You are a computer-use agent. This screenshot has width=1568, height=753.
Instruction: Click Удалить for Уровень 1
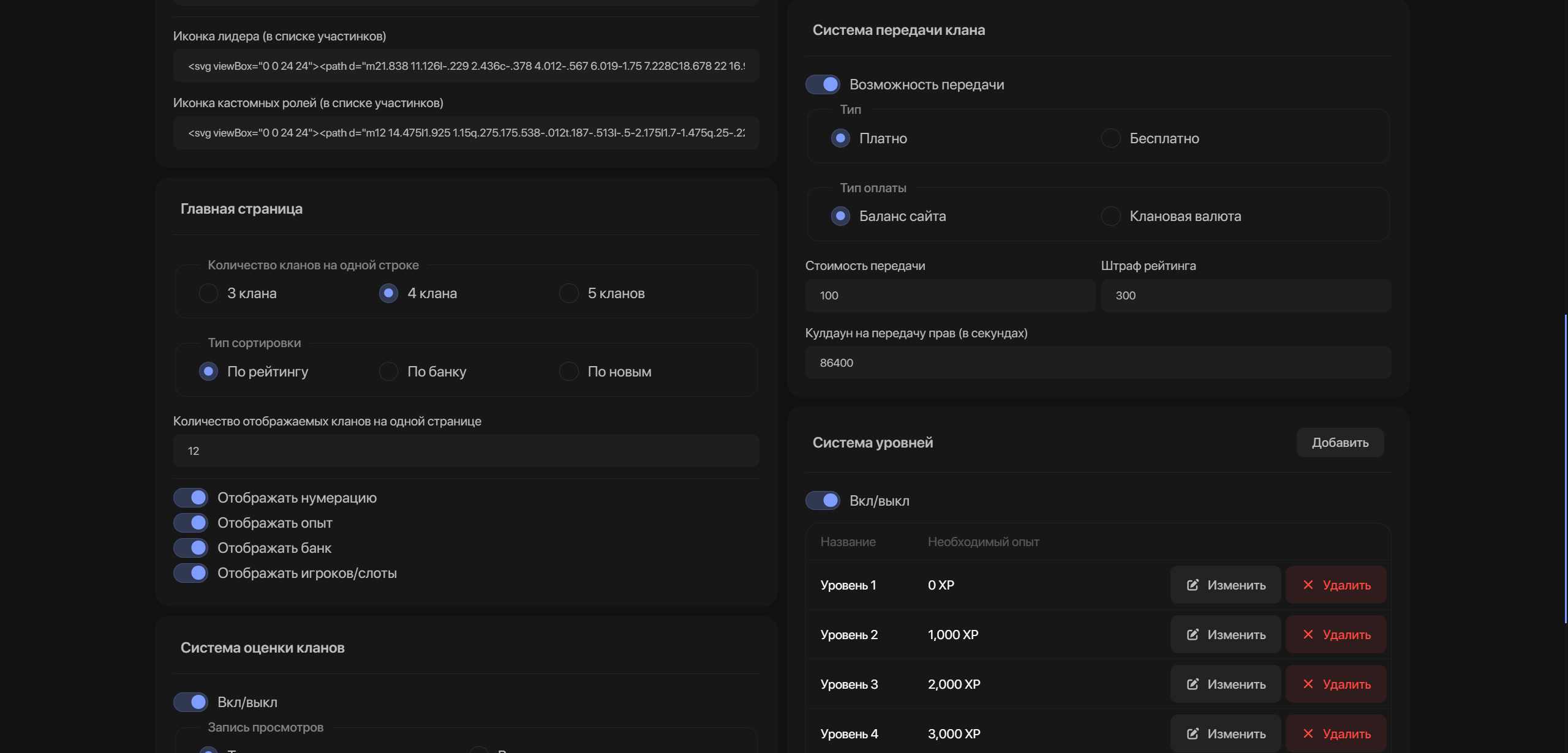1336,585
